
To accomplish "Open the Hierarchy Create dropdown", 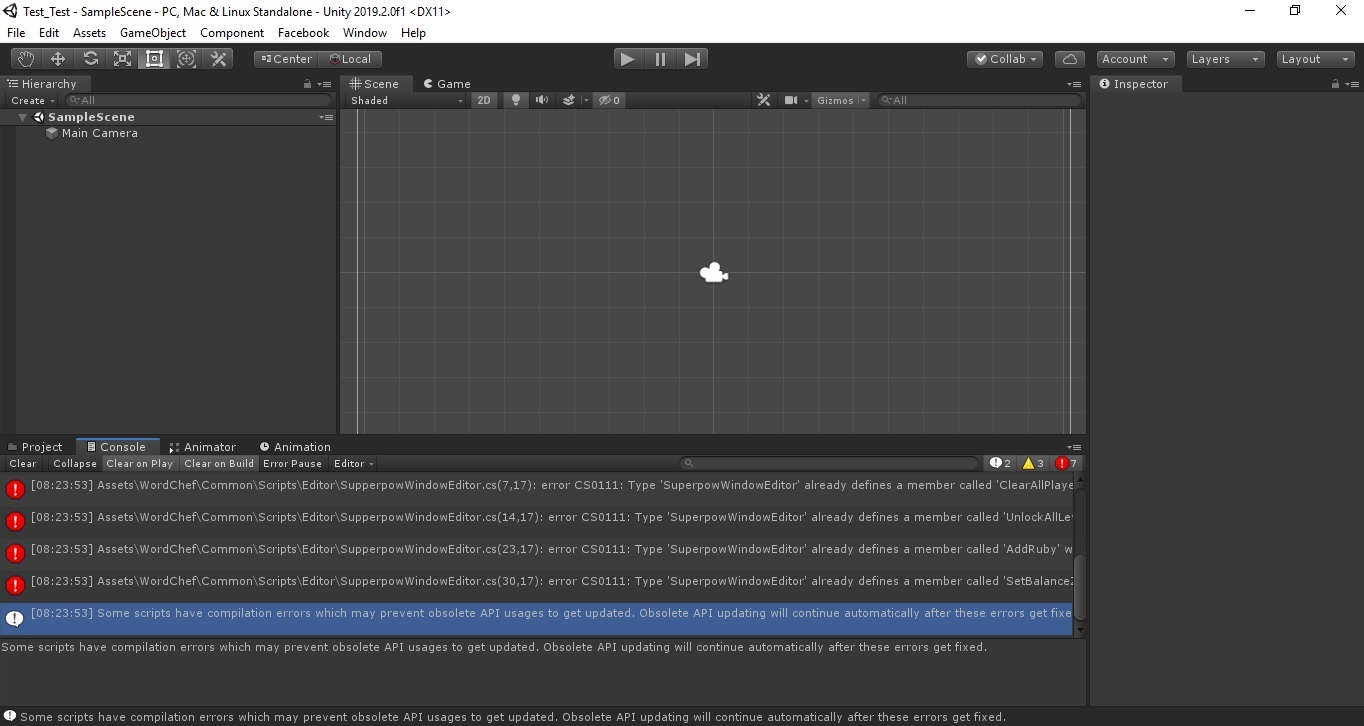I will pos(32,100).
